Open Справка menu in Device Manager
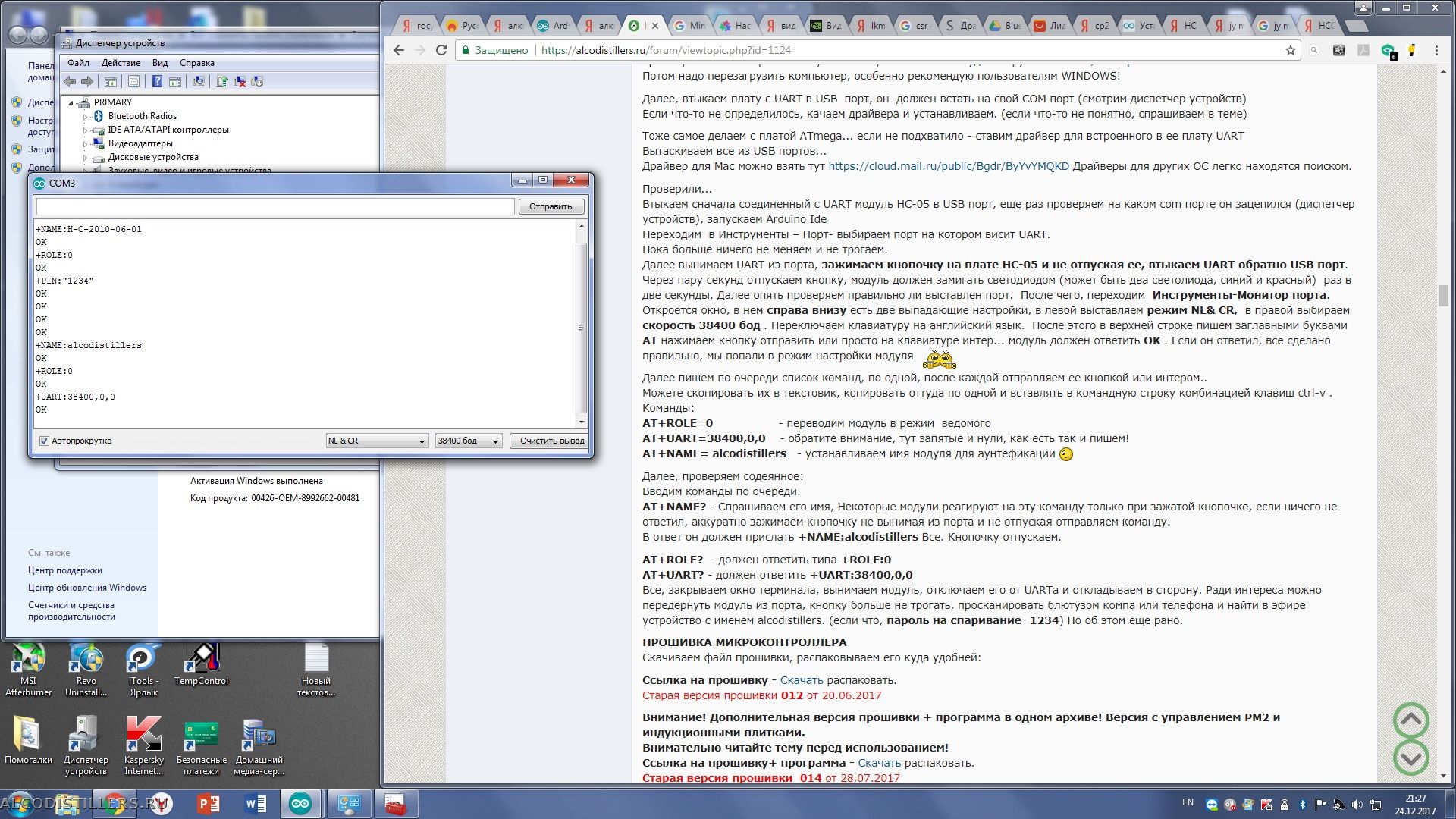This screenshot has width=1456, height=819. click(197, 63)
